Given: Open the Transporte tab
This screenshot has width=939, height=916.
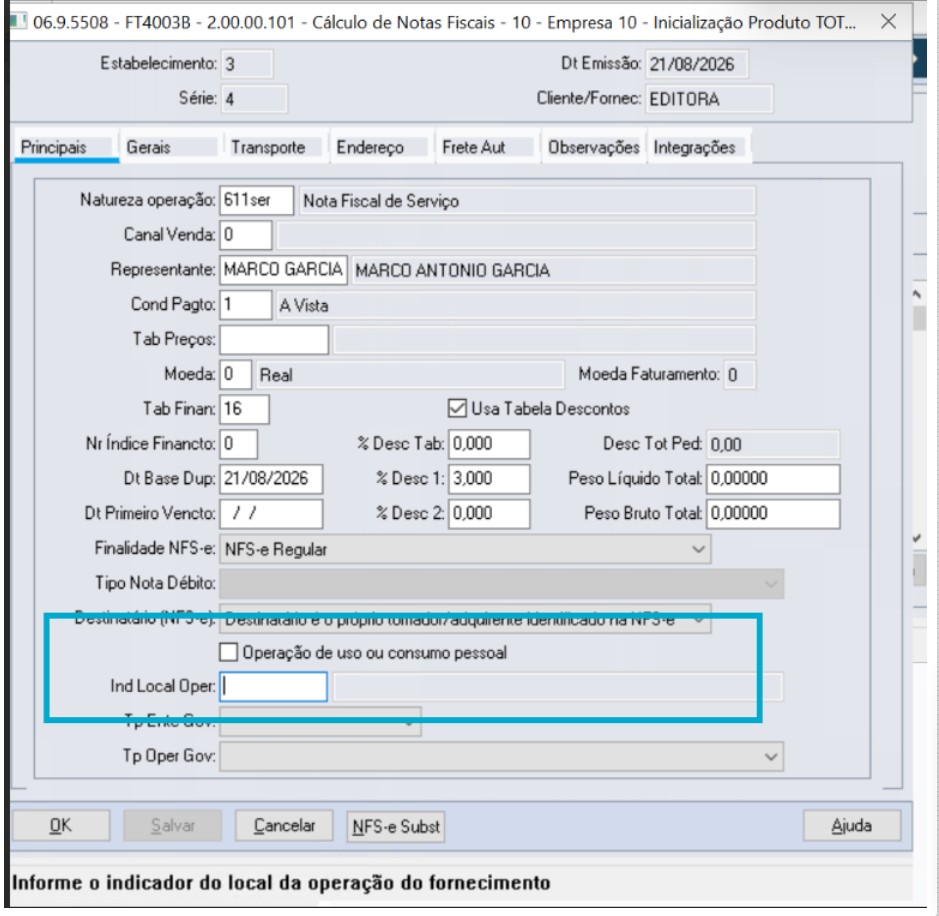Looking at the screenshot, I should click(x=275, y=147).
